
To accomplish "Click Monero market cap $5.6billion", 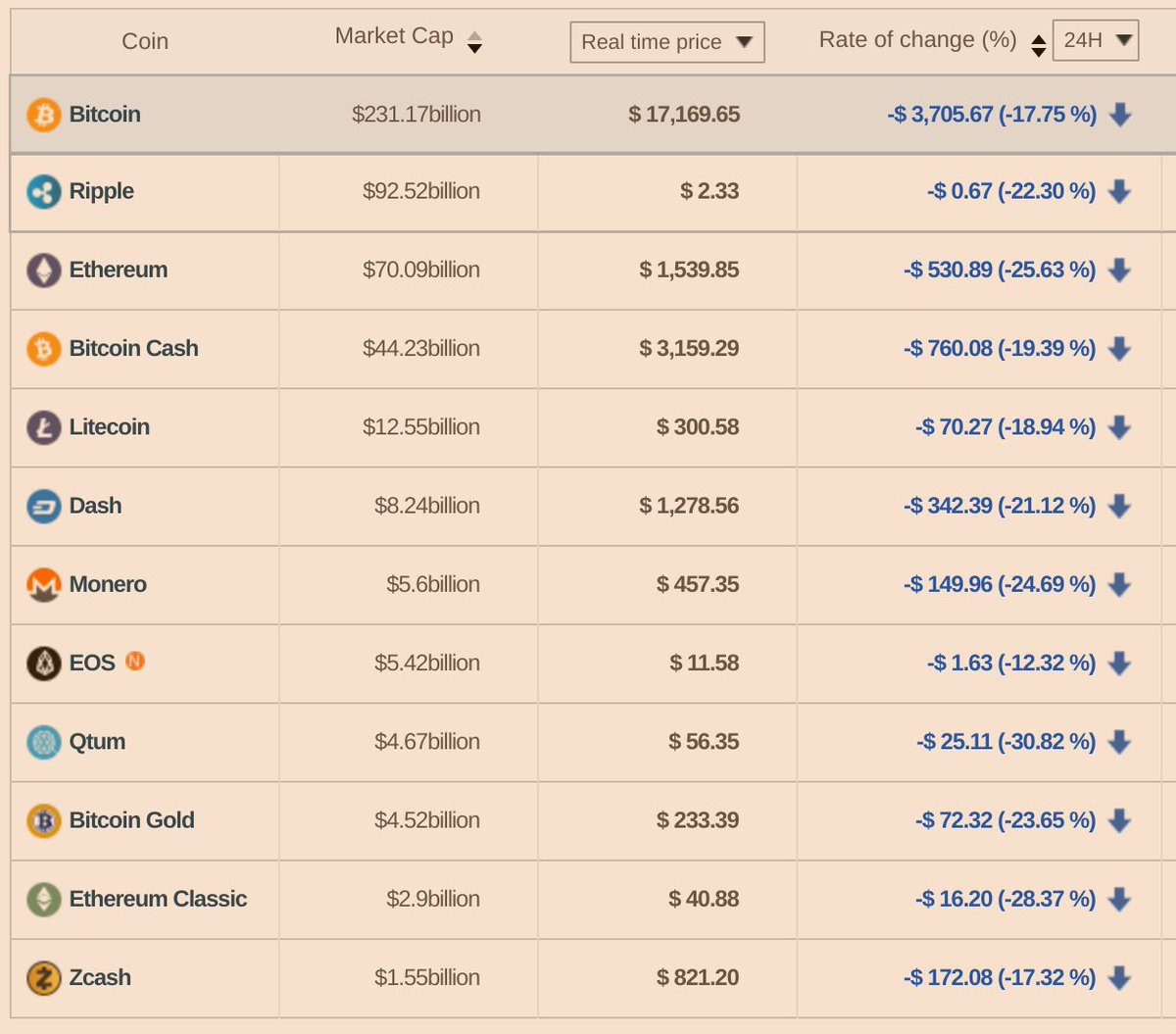I will (x=433, y=584).
